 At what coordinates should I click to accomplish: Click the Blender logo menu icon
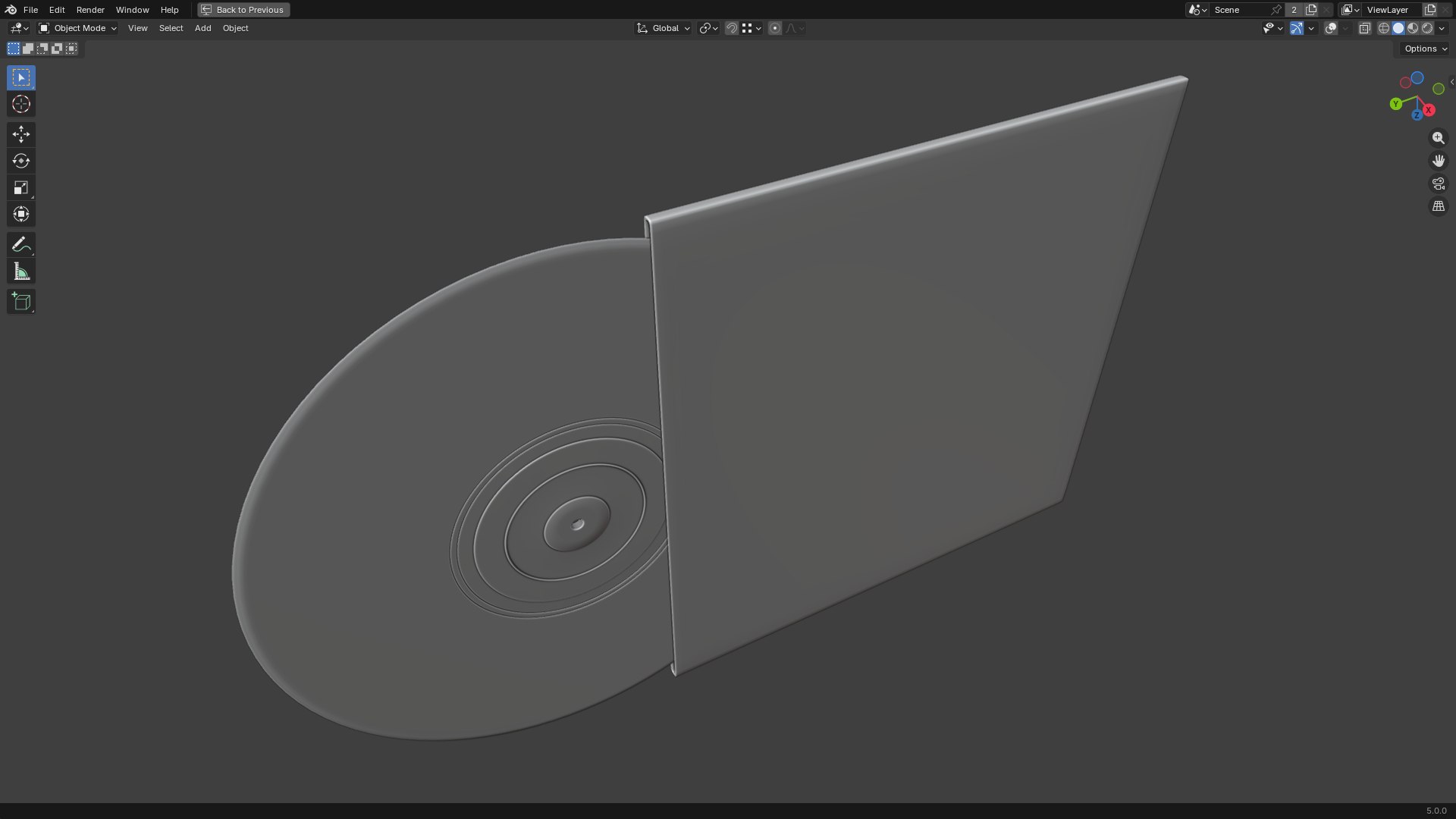coord(11,10)
